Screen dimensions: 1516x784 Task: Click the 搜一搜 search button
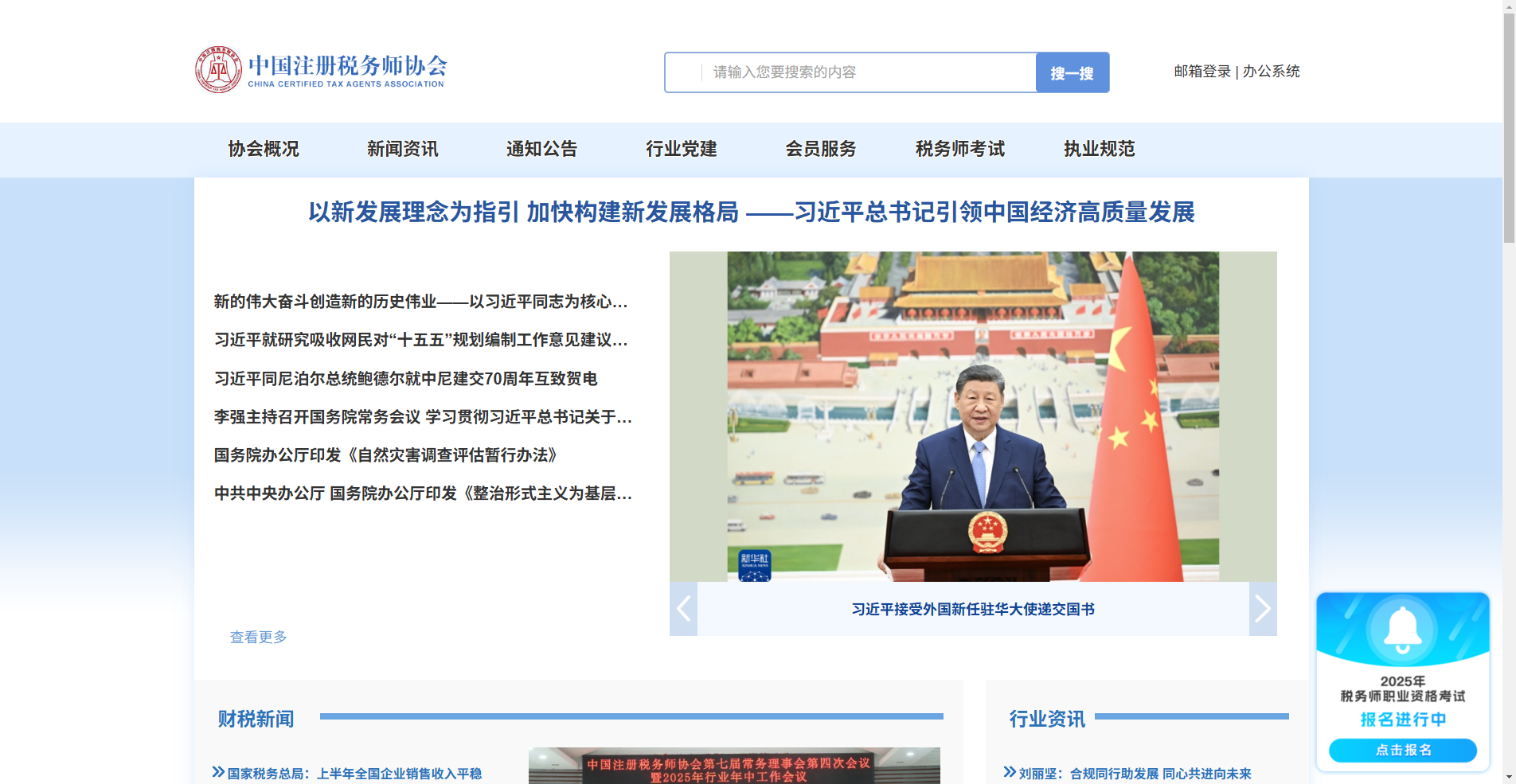(1072, 72)
